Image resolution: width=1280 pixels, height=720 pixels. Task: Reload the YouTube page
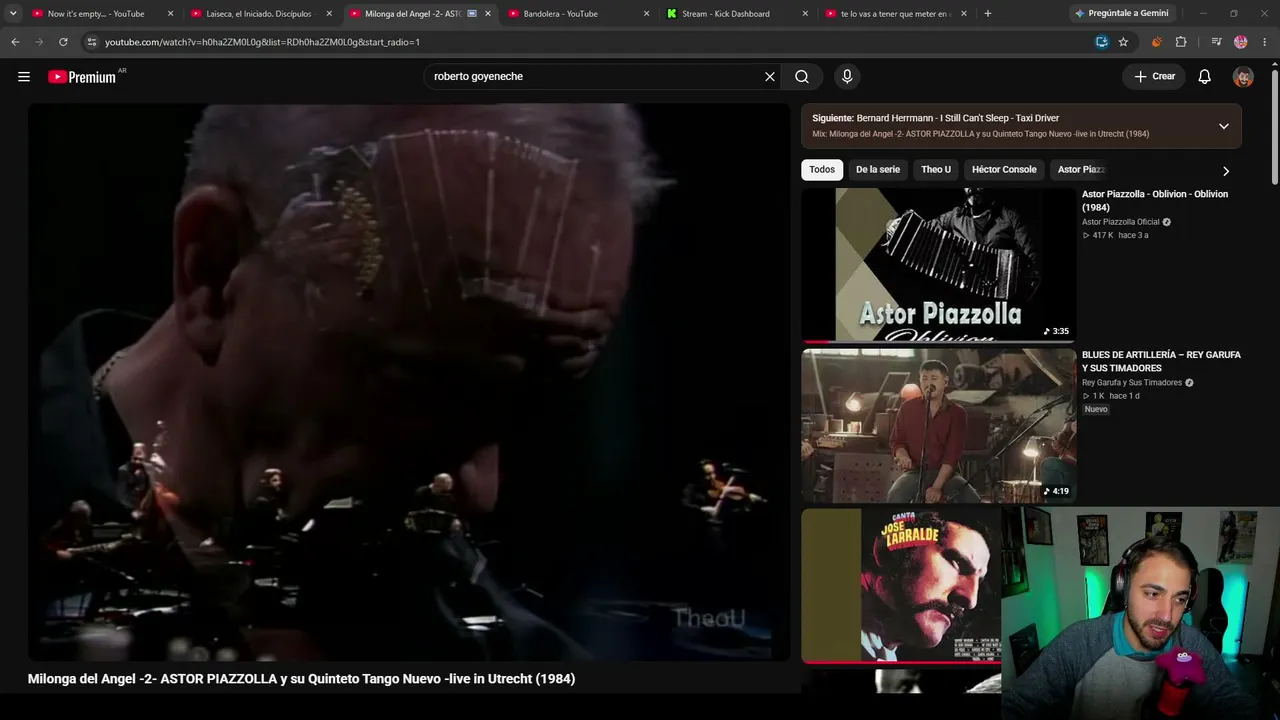click(63, 42)
